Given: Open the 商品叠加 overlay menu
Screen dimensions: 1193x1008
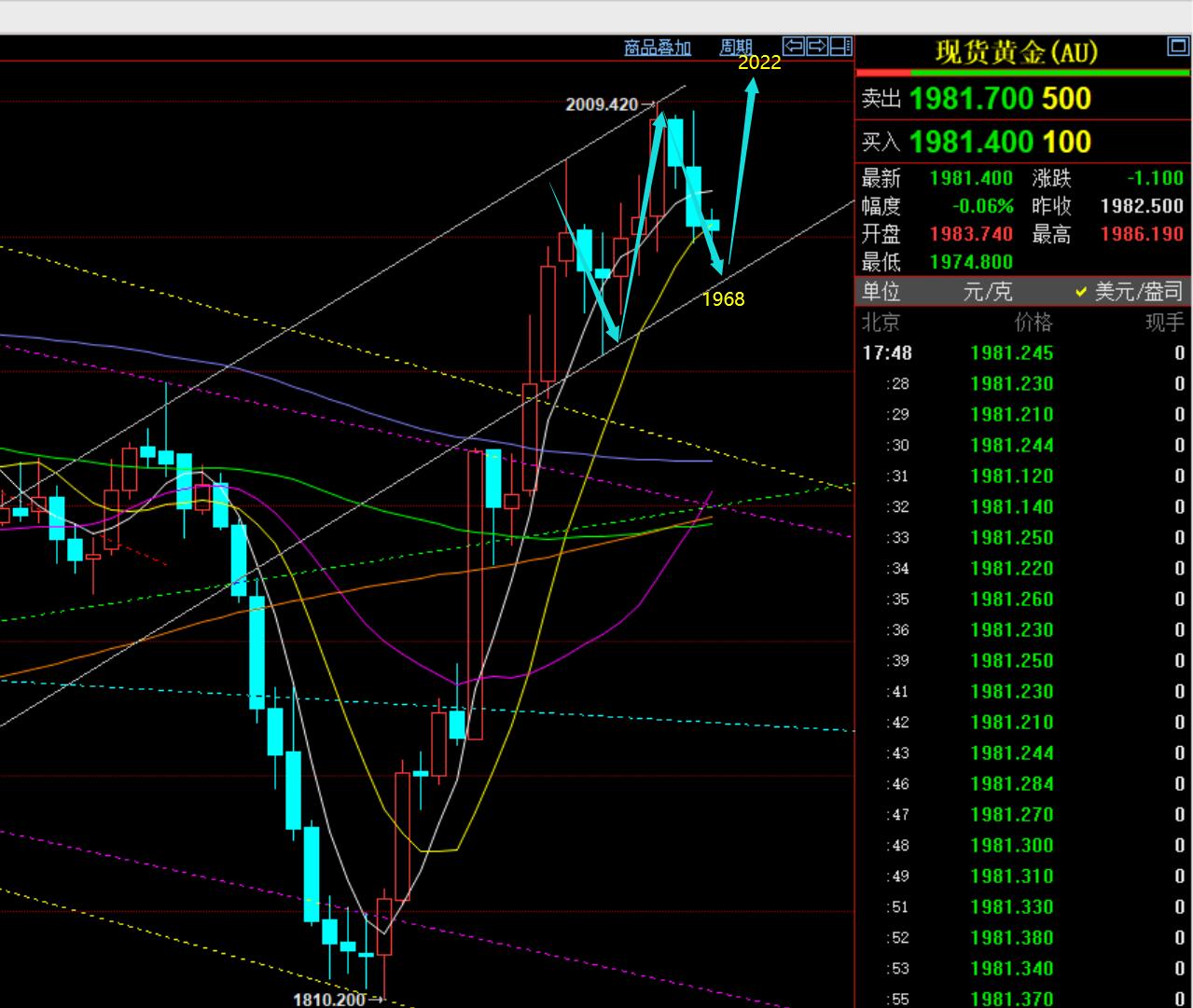Looking at the screenshot, I should (658, 48).
